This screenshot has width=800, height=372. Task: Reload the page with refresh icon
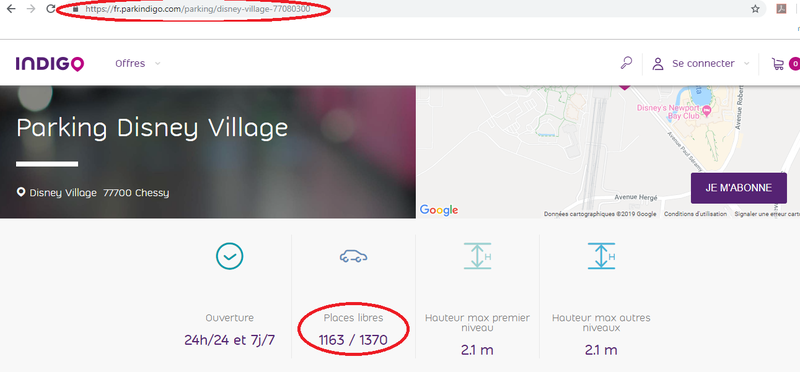51,9
